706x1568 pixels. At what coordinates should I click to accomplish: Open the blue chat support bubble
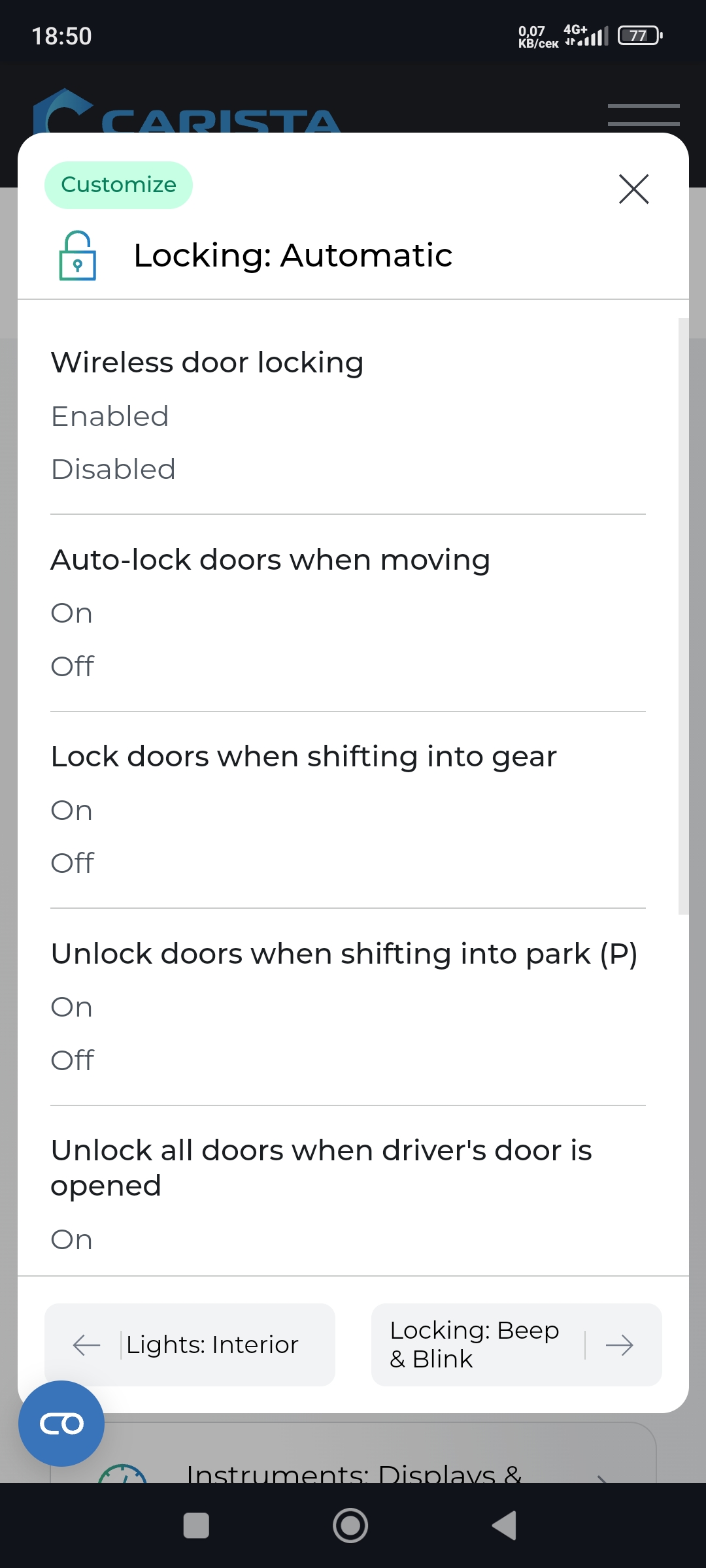(x=61, y=1423)
